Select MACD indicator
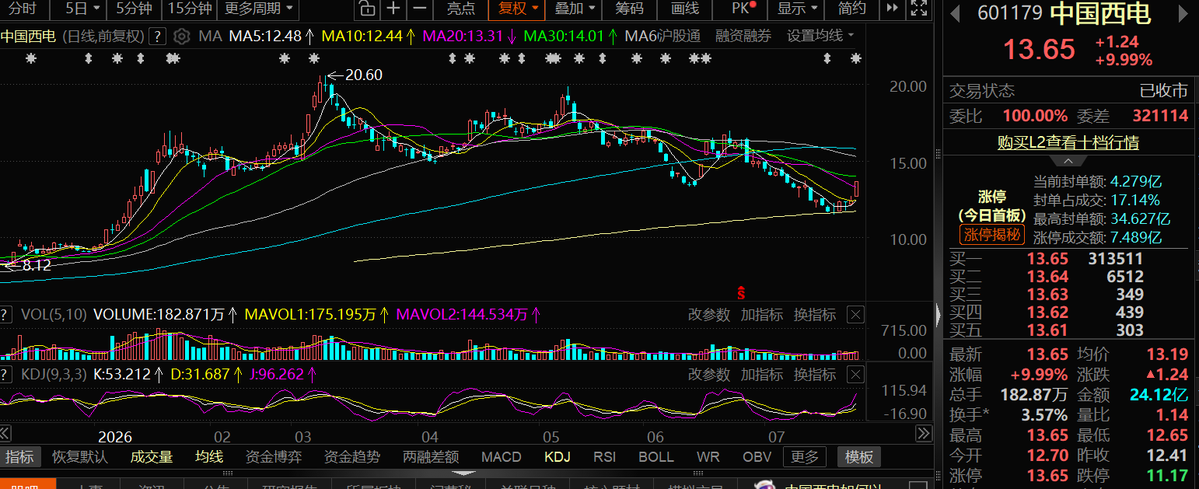Screen dimensions: 1199x489 (x=501, y=458)
